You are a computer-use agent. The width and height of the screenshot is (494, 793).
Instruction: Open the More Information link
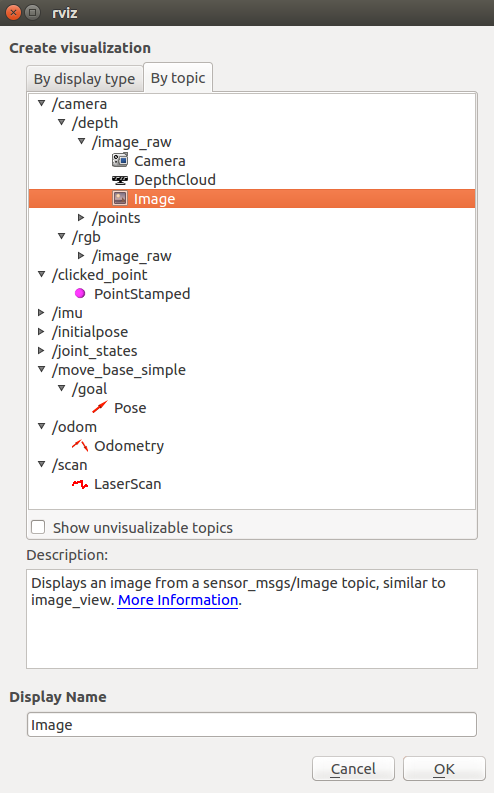(178, 600)
